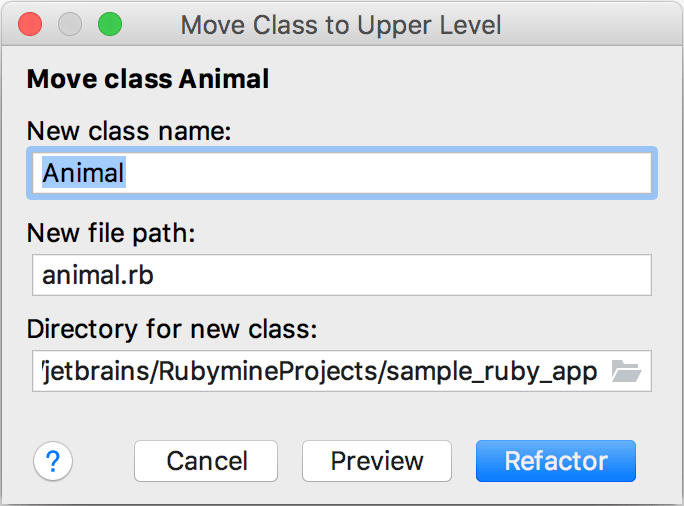Click the "Directory for new class:" label
Image resolution: width=684 pixels, height=506 pixels.
click(172, 330)
